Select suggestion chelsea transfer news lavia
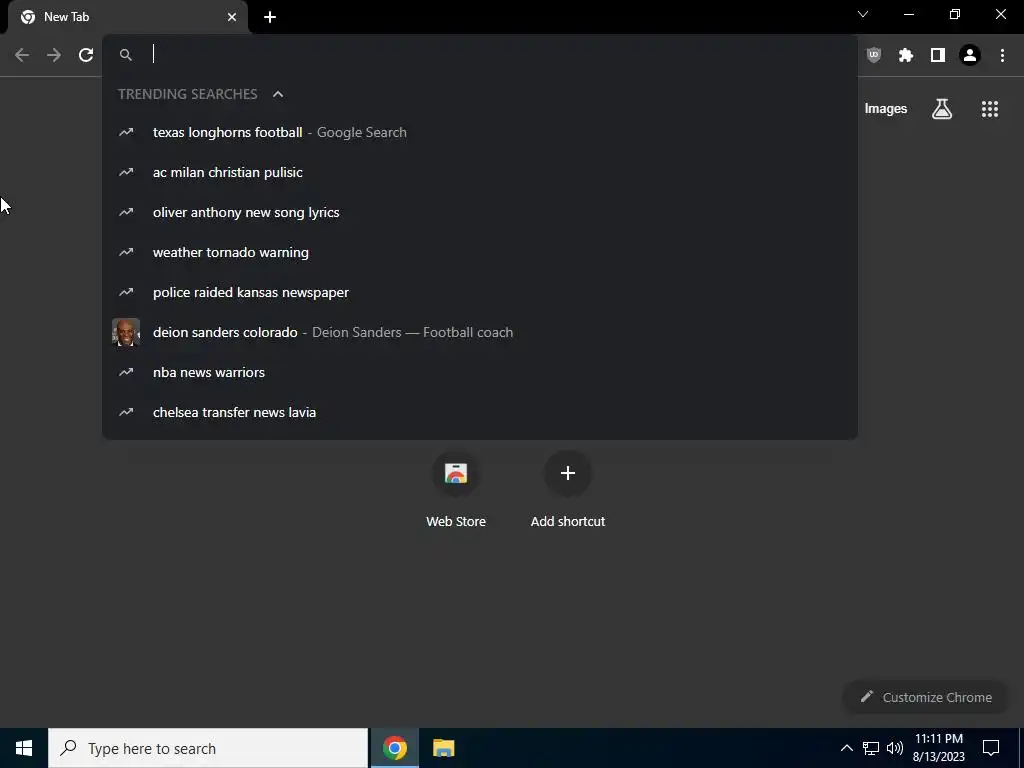Viewport: 1024px width, 768px height. (x=480, y=412)
